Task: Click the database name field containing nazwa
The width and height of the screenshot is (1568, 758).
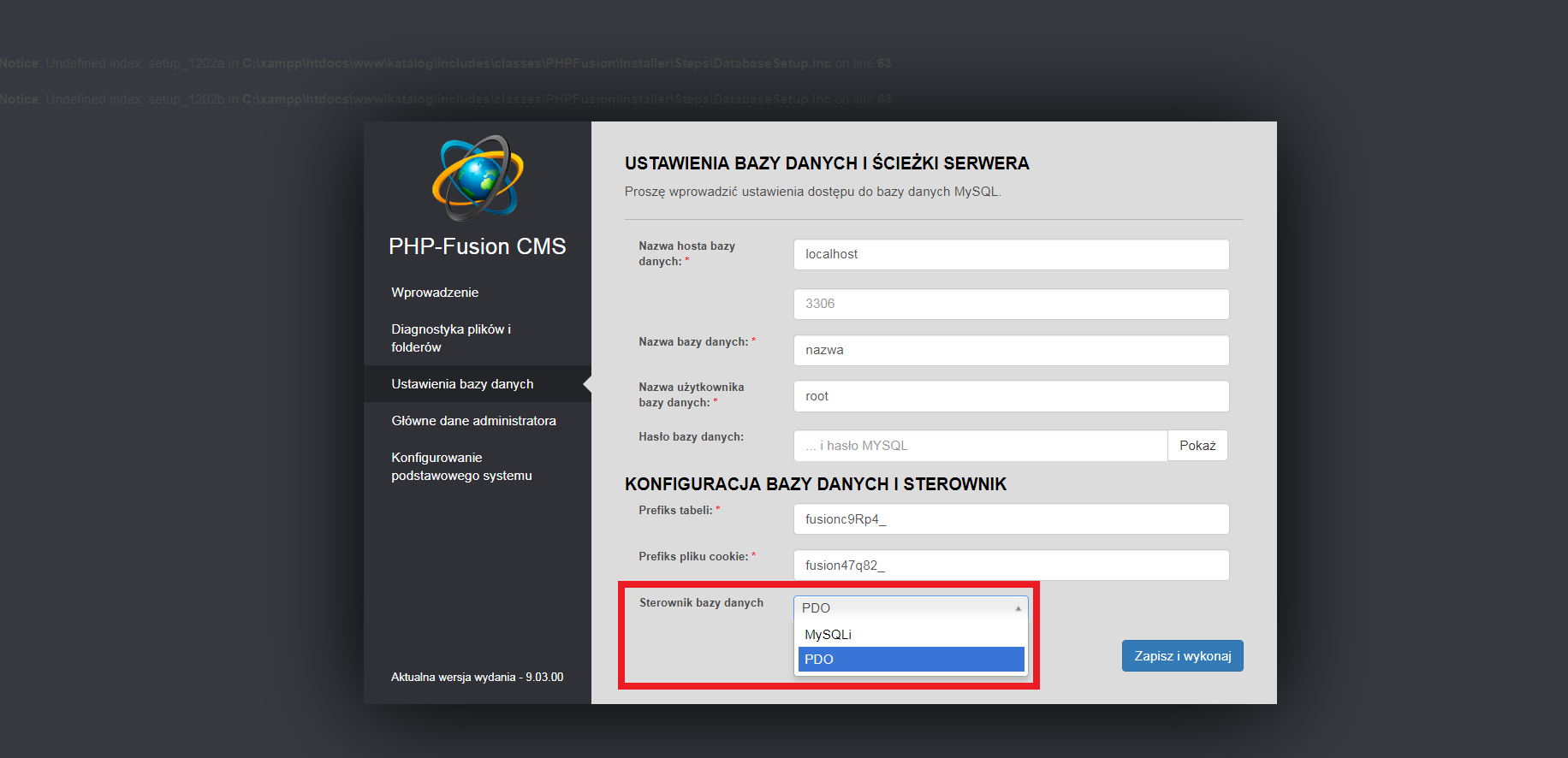Action: tap(1011, 350)
